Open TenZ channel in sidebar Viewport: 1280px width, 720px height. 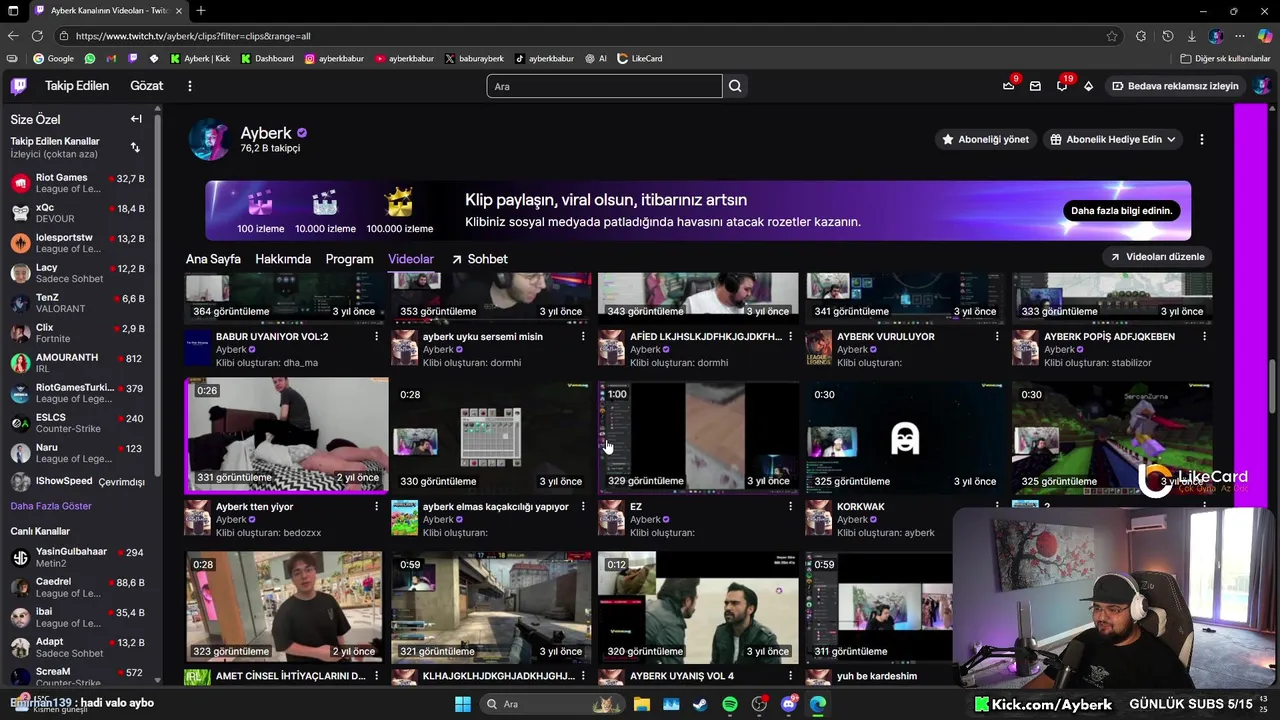coord(80,303)
